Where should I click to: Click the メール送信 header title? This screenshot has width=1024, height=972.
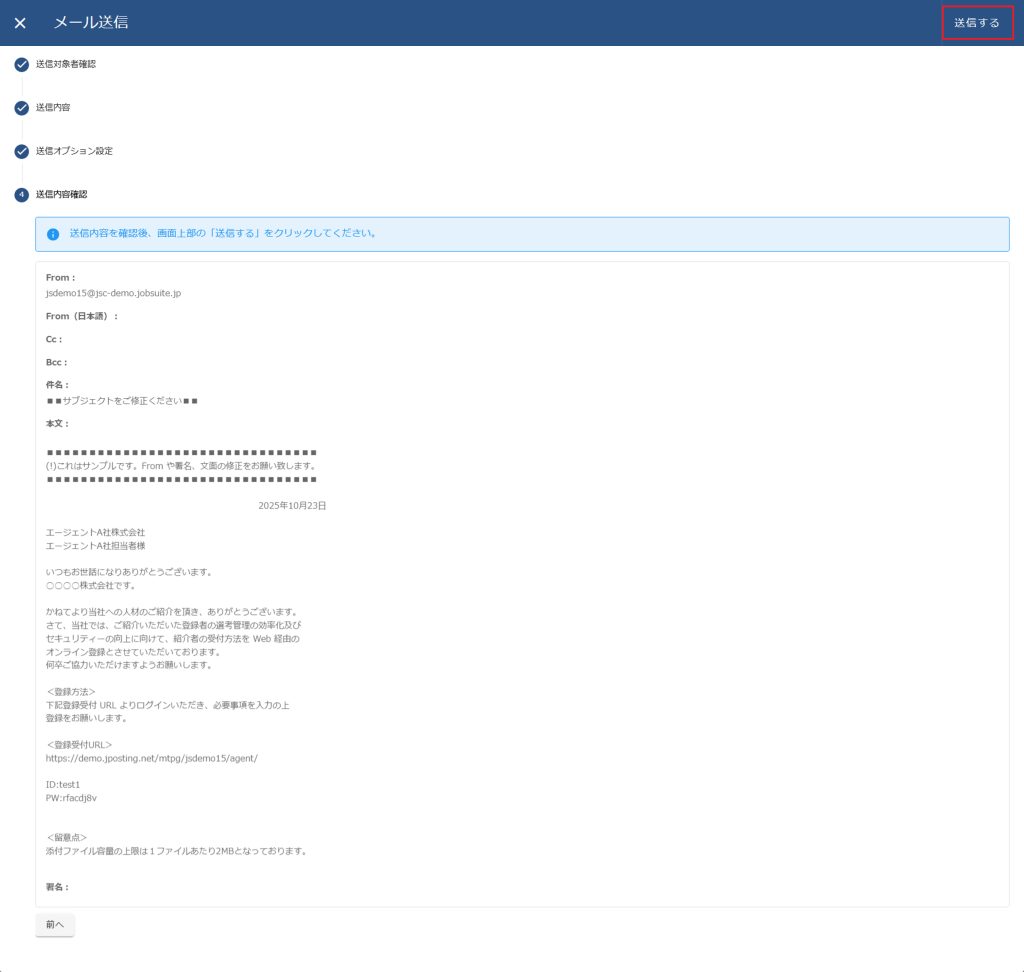91,22
